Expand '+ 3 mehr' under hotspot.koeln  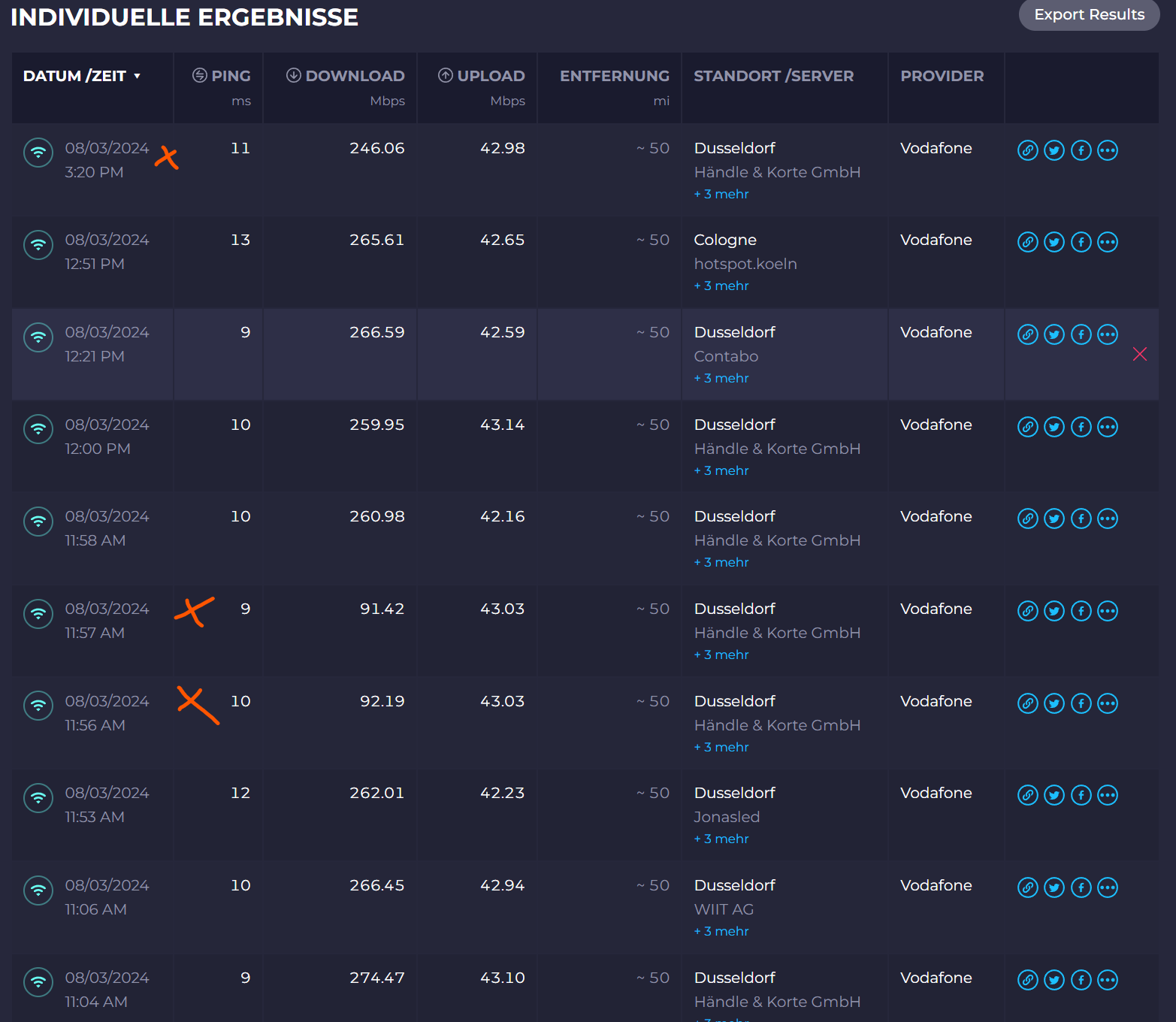721,286
